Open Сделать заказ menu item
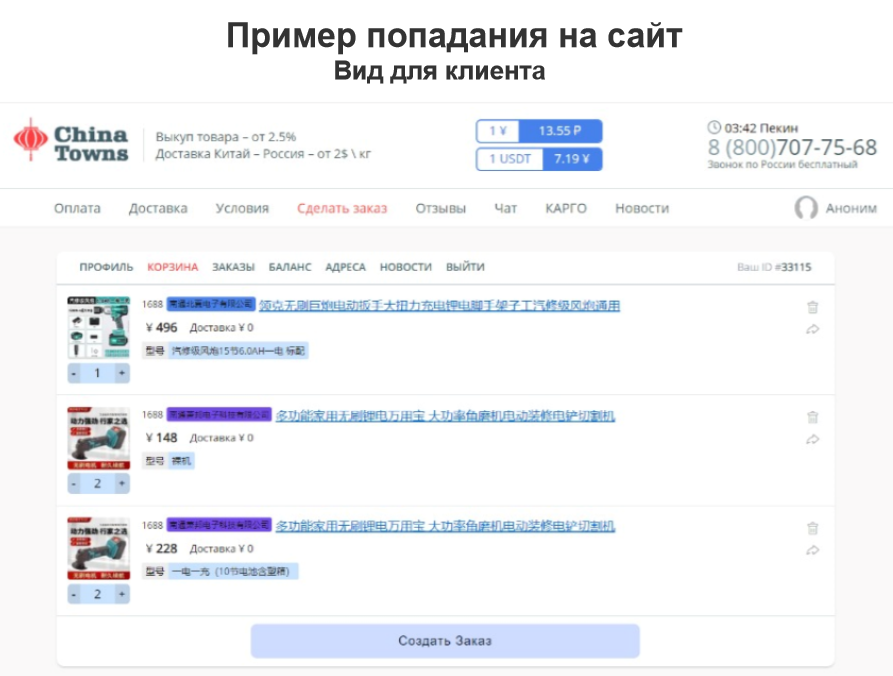Viewport: 893px width, 676px height. 342,207
